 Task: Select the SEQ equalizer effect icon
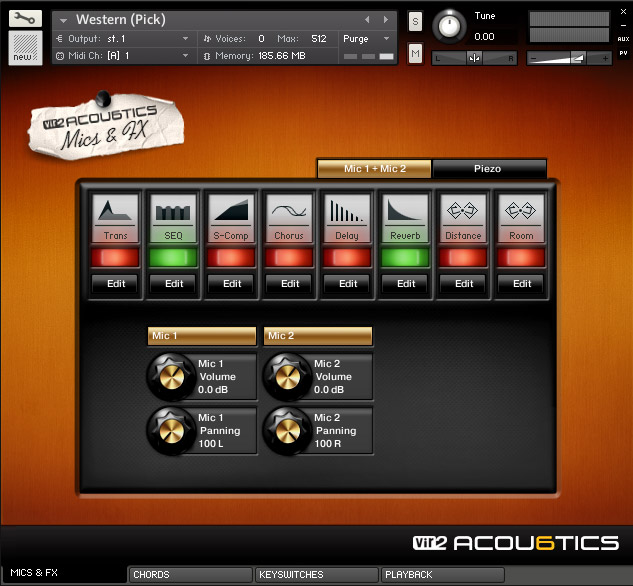coord(174,211)
